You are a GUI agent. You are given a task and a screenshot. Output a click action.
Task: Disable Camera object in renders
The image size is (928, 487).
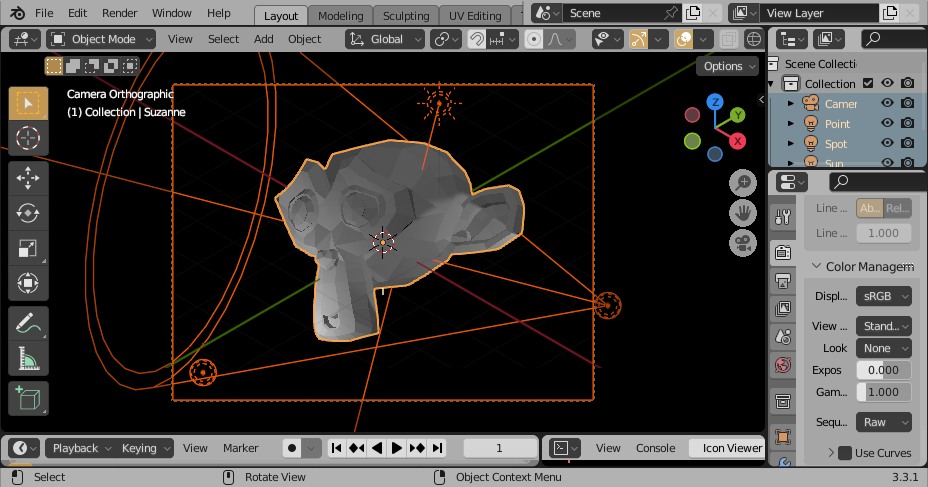coord(907,104)
